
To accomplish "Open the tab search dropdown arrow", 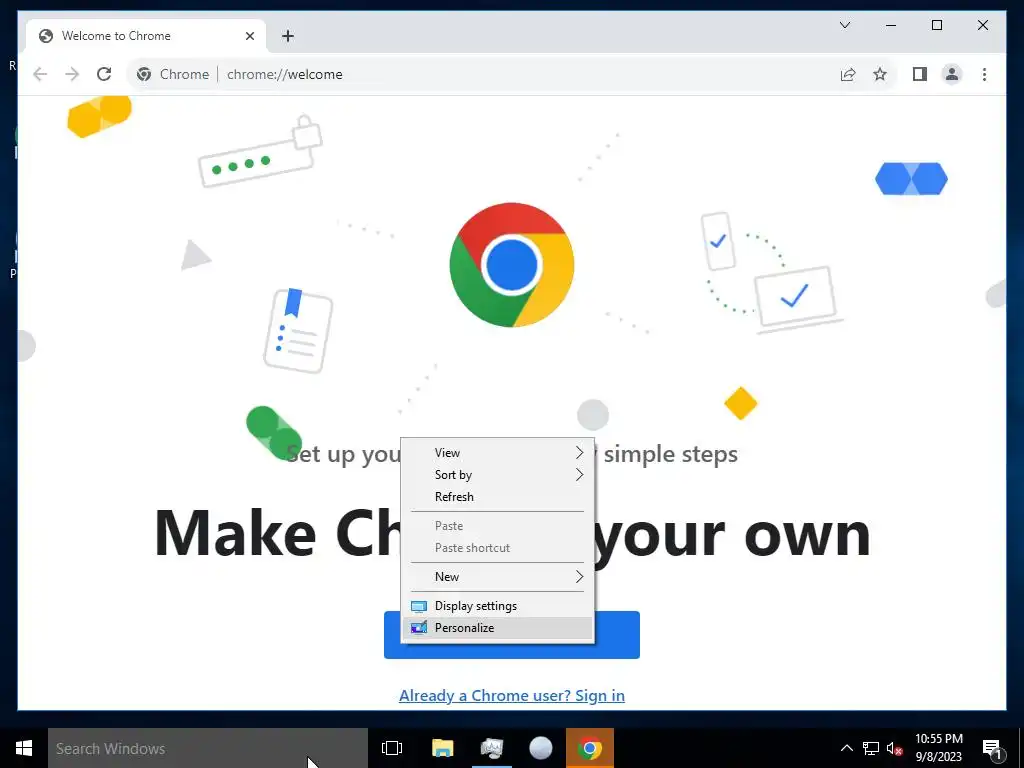I will [x=844, y=25].
